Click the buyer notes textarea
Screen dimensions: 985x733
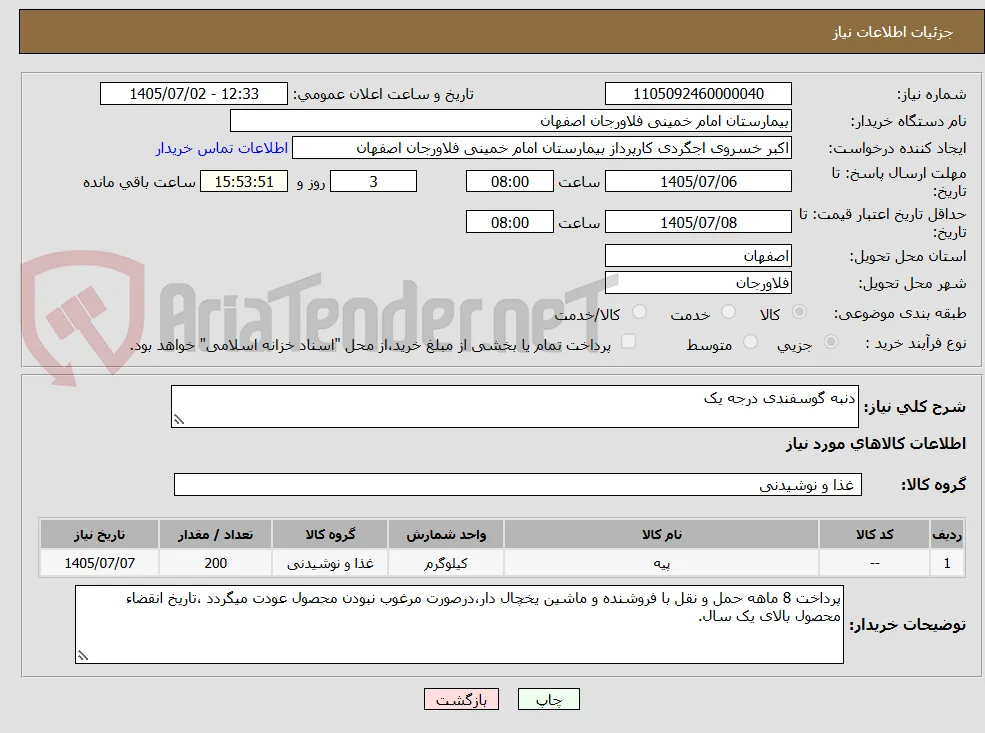coord(459,624)
